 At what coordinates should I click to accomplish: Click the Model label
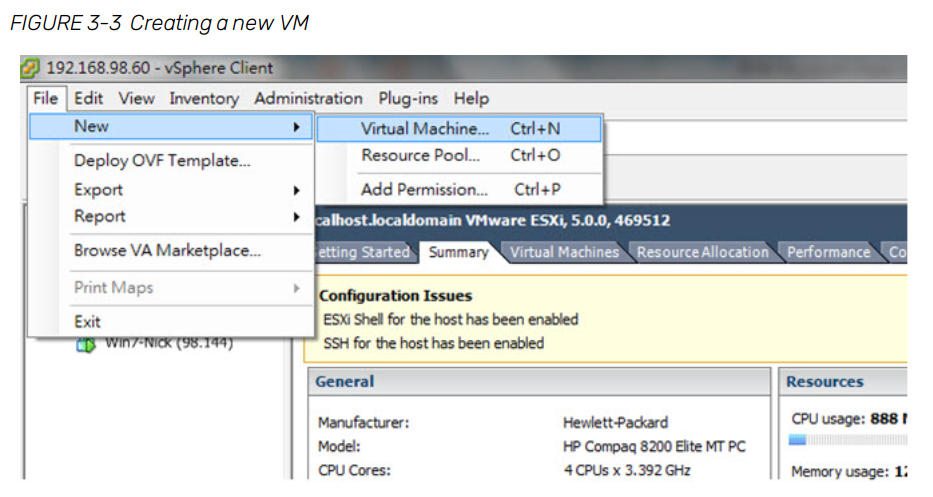pos(339,446)
